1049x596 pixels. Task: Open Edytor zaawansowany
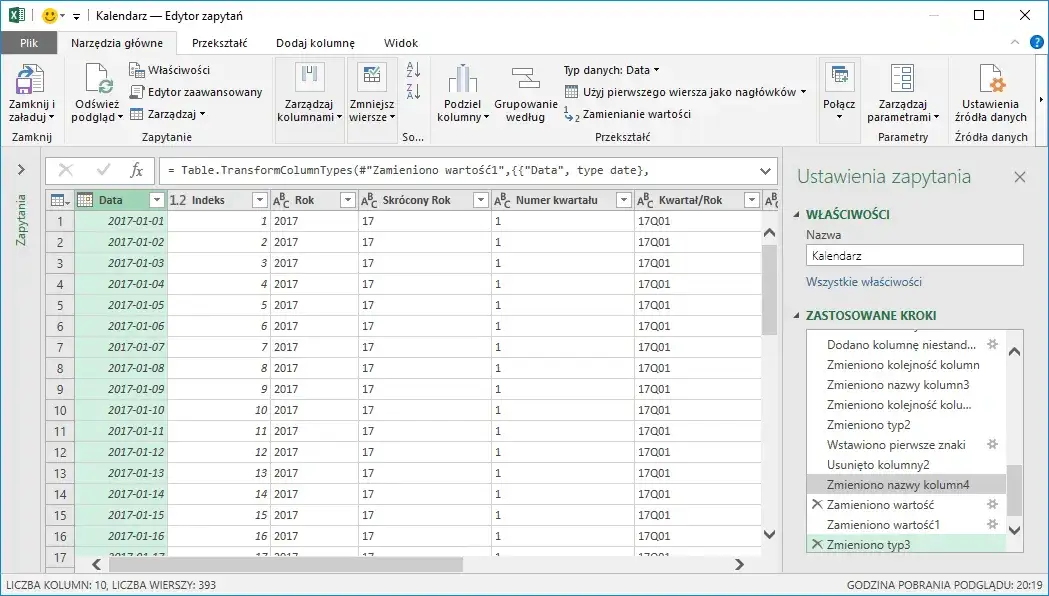click(196, 92)
